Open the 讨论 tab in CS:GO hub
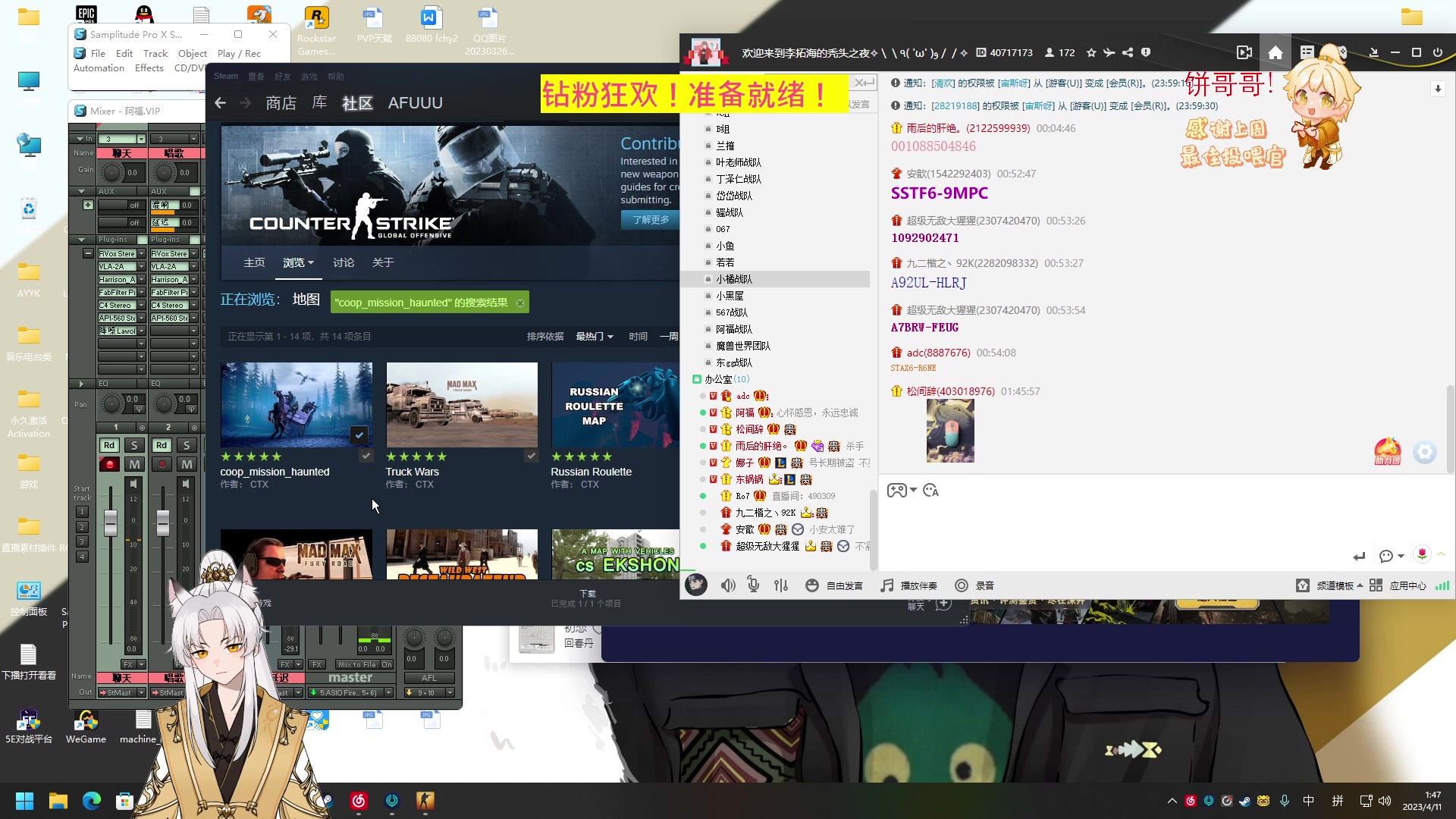This screenshot has height=819, width=1456. (x=344, y=262)
